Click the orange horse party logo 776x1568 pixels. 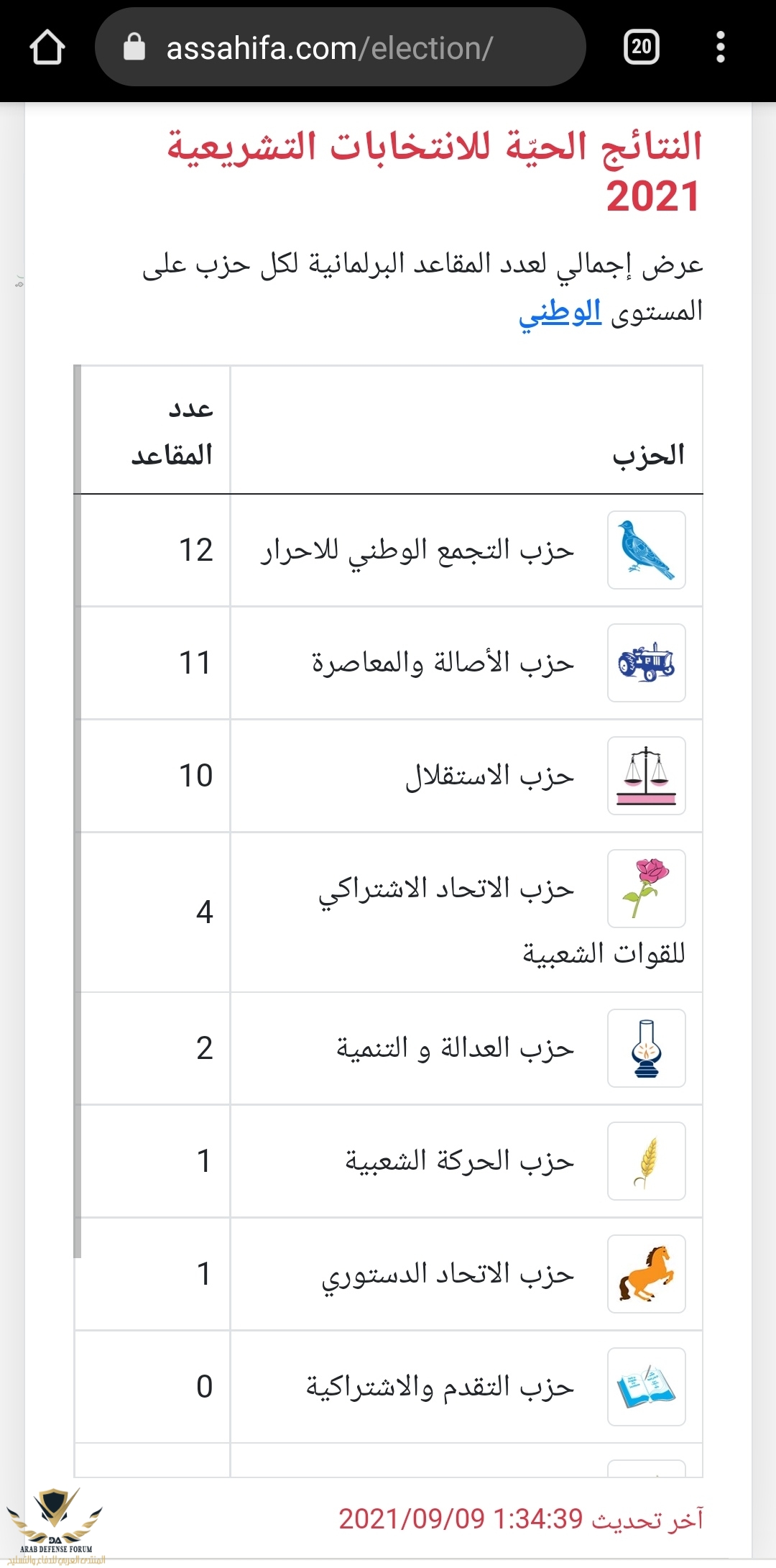click(647, 1274)
